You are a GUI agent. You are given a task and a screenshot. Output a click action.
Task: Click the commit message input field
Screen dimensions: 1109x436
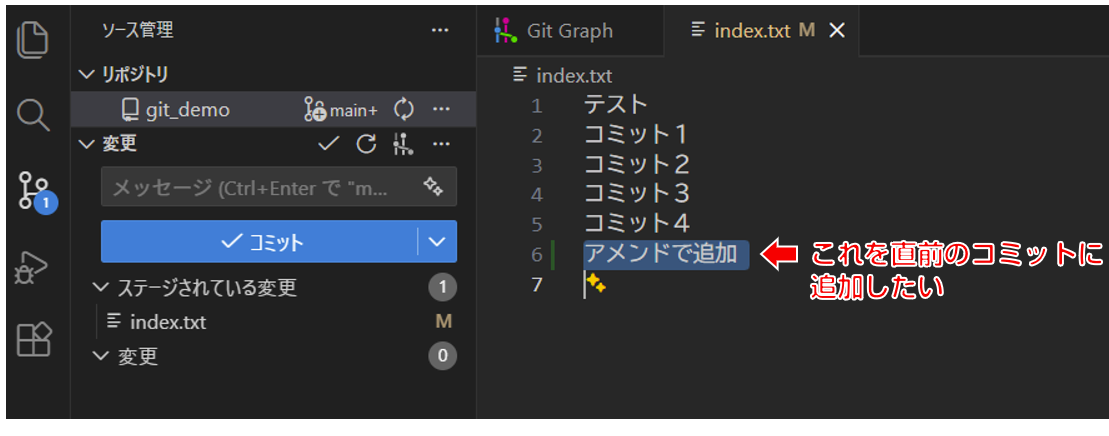coord(260,187)
